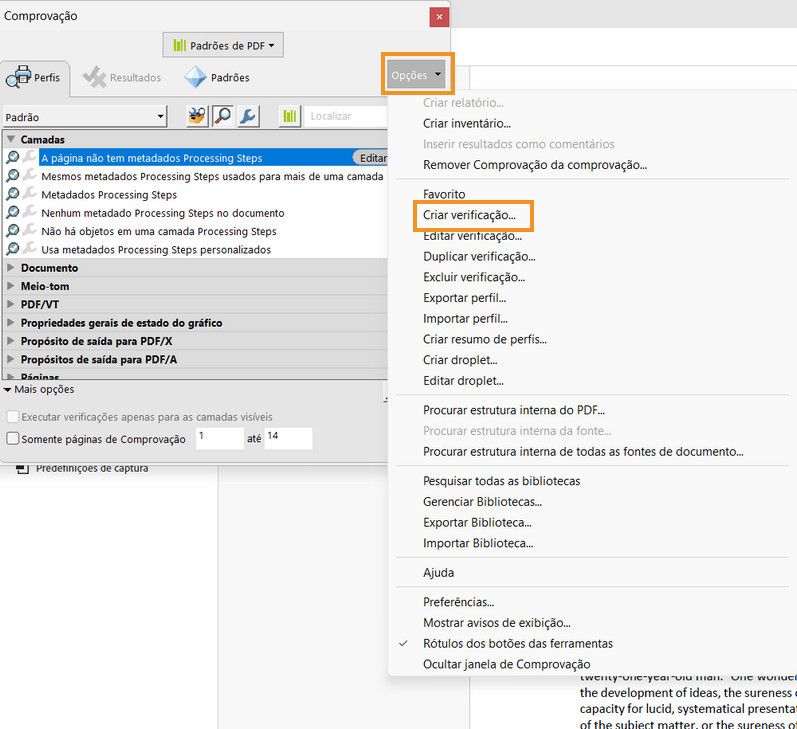Click magnifier icon of 'Não há objetos' row
797x729 pixels.
pos(13,231)
